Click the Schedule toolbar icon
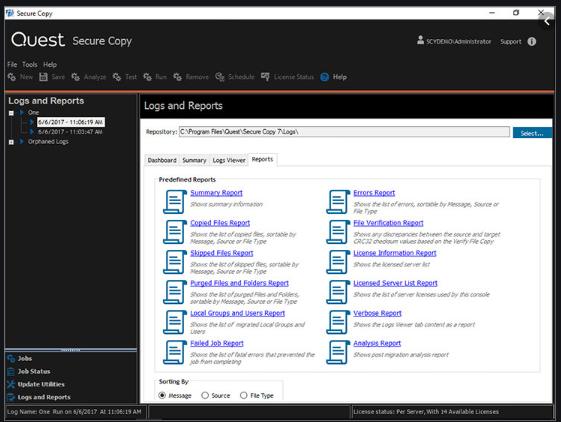 click(x=220, y=77)
